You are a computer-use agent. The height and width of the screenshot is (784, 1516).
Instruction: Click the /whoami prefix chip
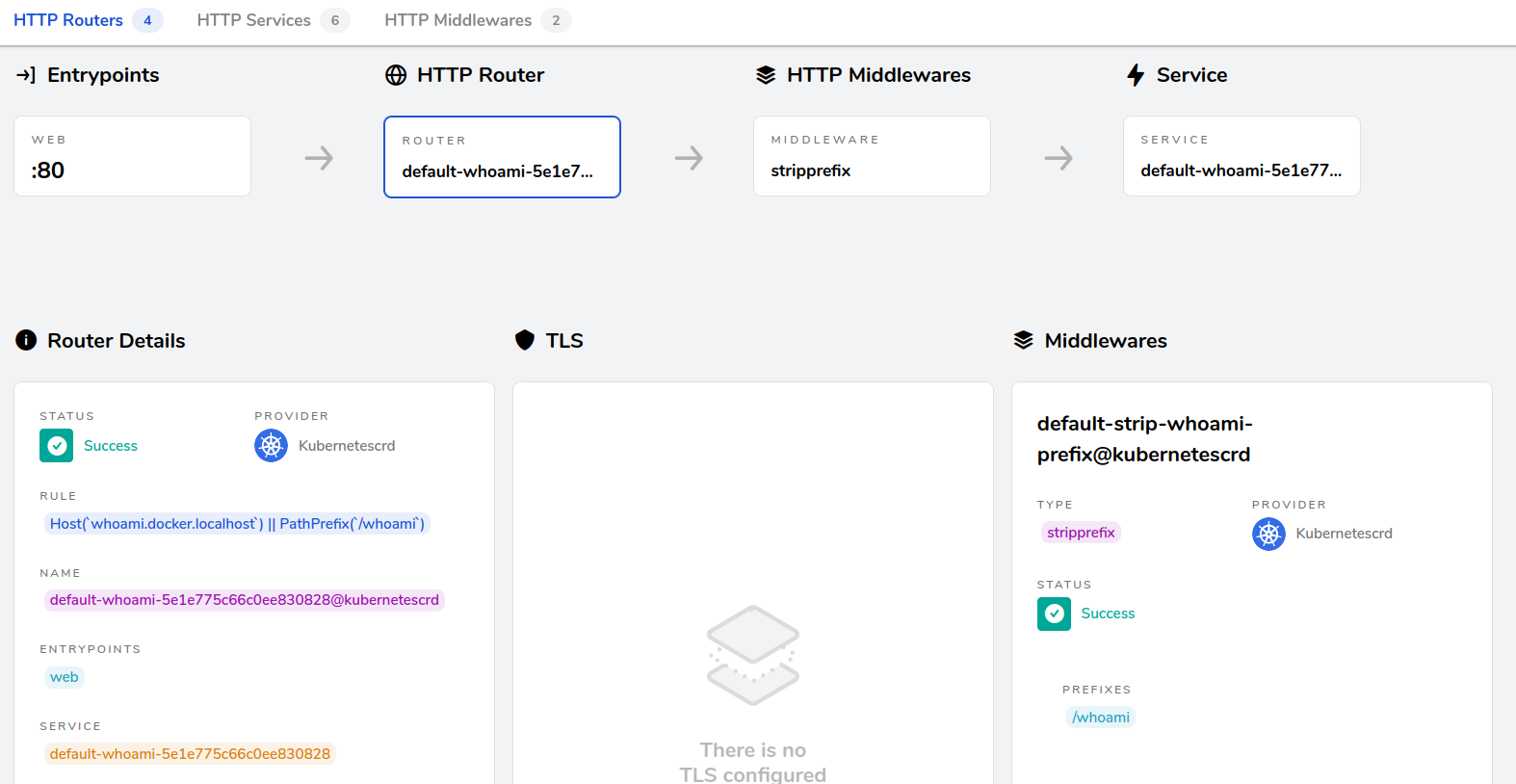click(1101, 718)
